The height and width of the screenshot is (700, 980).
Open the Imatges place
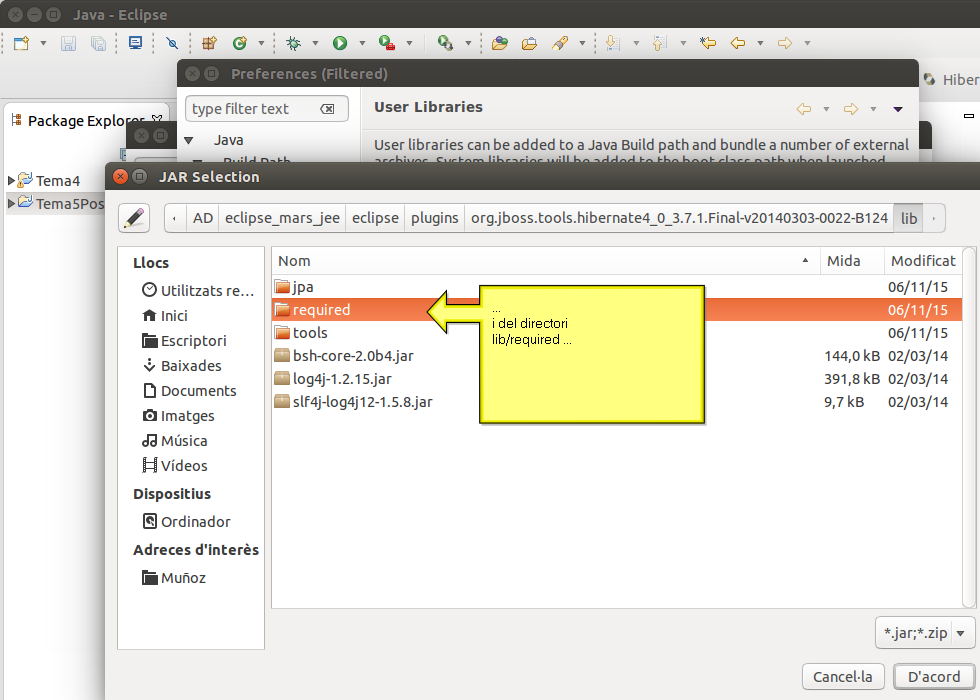click(178, 416)
